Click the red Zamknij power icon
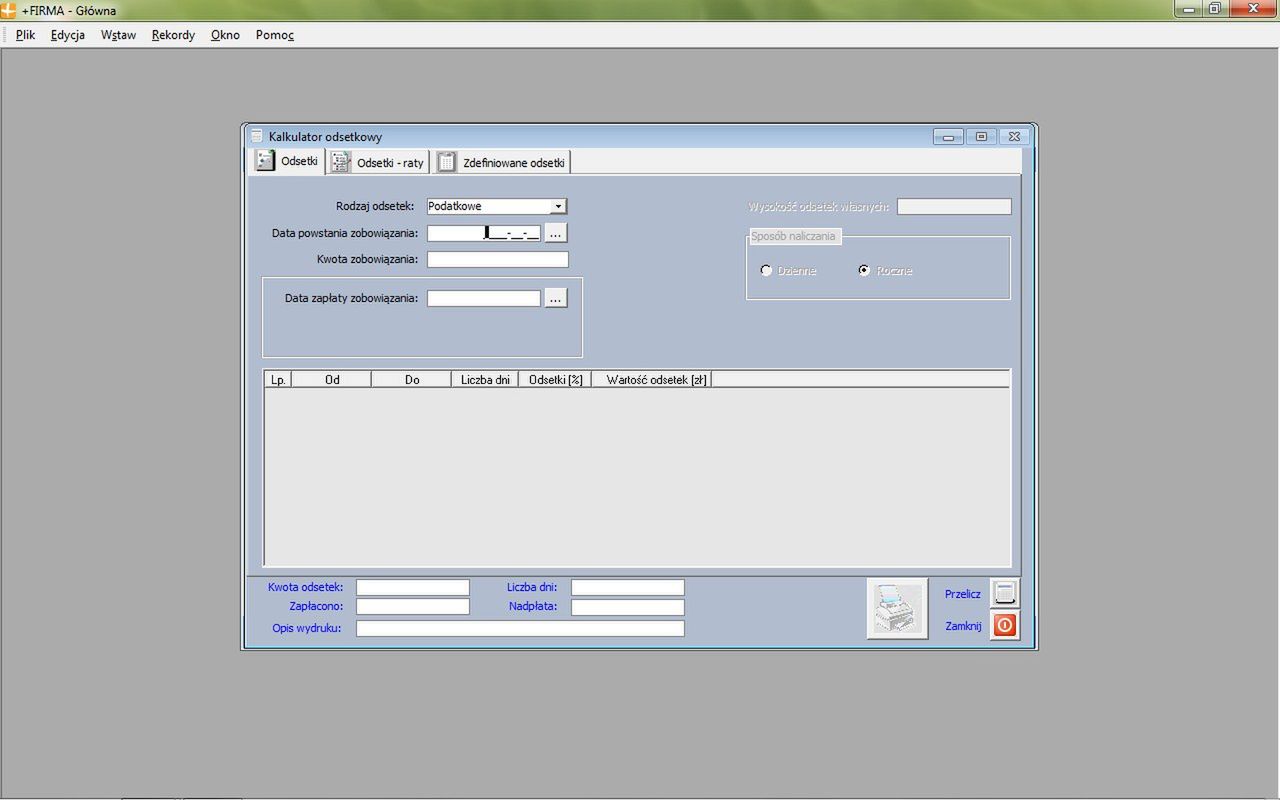This screenshot has width=1280, height=800. (1005, 626)
